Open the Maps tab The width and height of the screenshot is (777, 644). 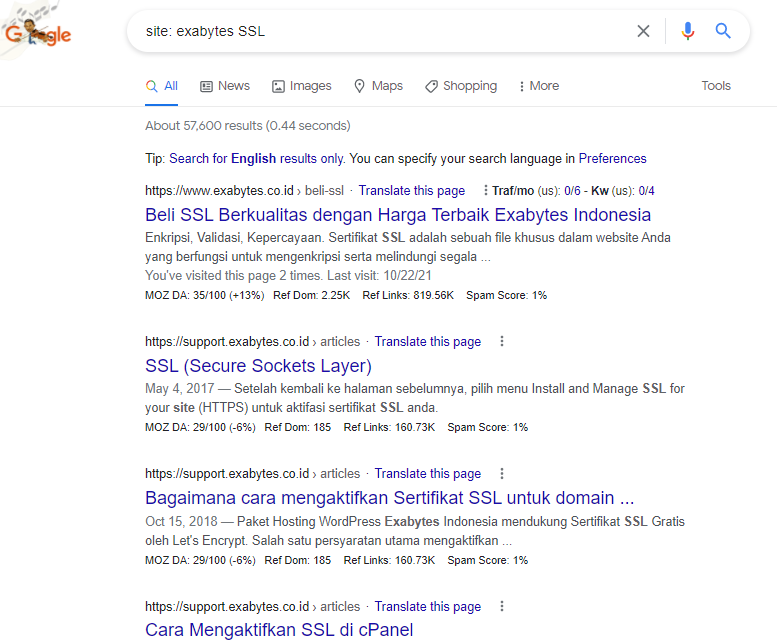(378, 86)
